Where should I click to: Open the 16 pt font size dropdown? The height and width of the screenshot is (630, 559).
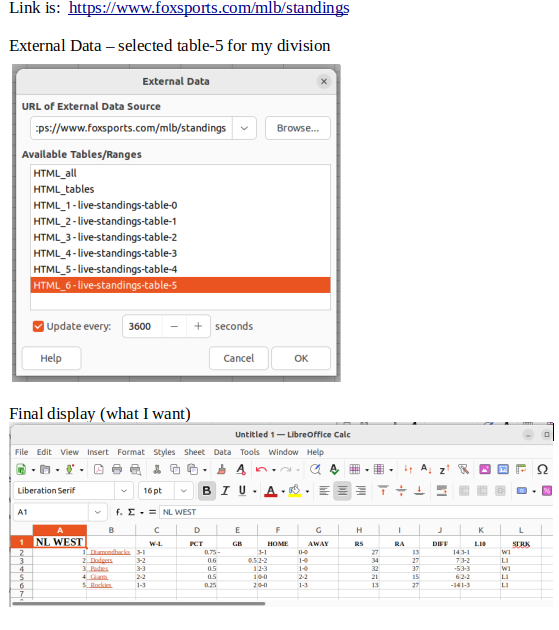184,491
